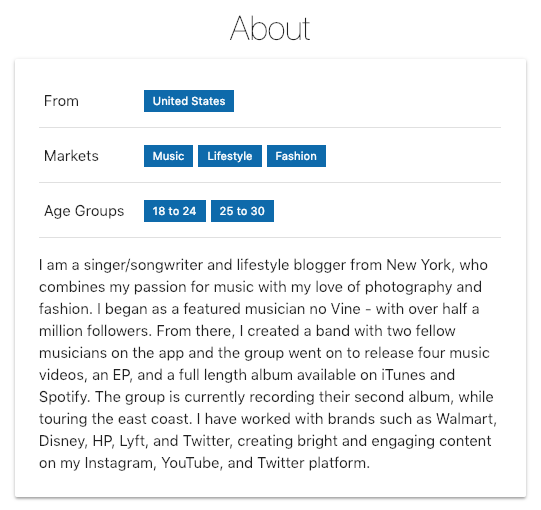Image resolution: width=541 pixels, height=510 pixels.
Task: Click the word iTunes in bio
Action: (403, 375)
